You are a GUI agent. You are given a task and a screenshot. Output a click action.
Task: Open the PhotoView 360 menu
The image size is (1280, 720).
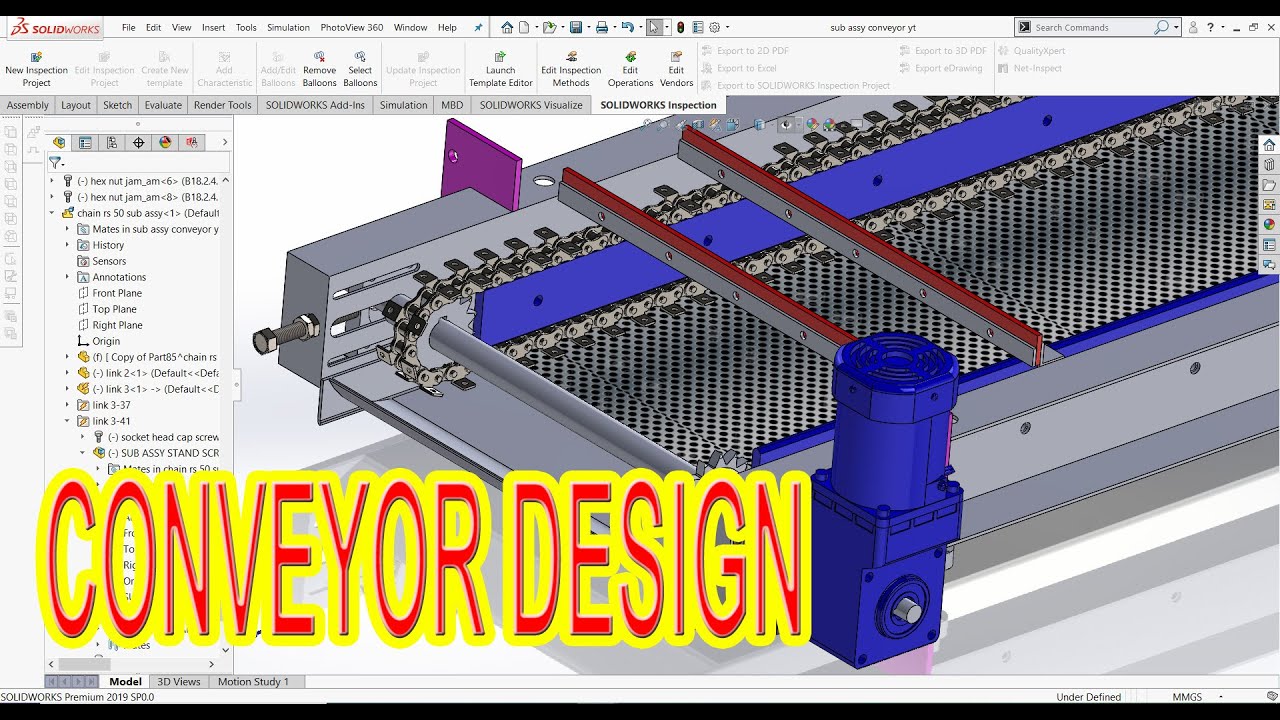352,28
